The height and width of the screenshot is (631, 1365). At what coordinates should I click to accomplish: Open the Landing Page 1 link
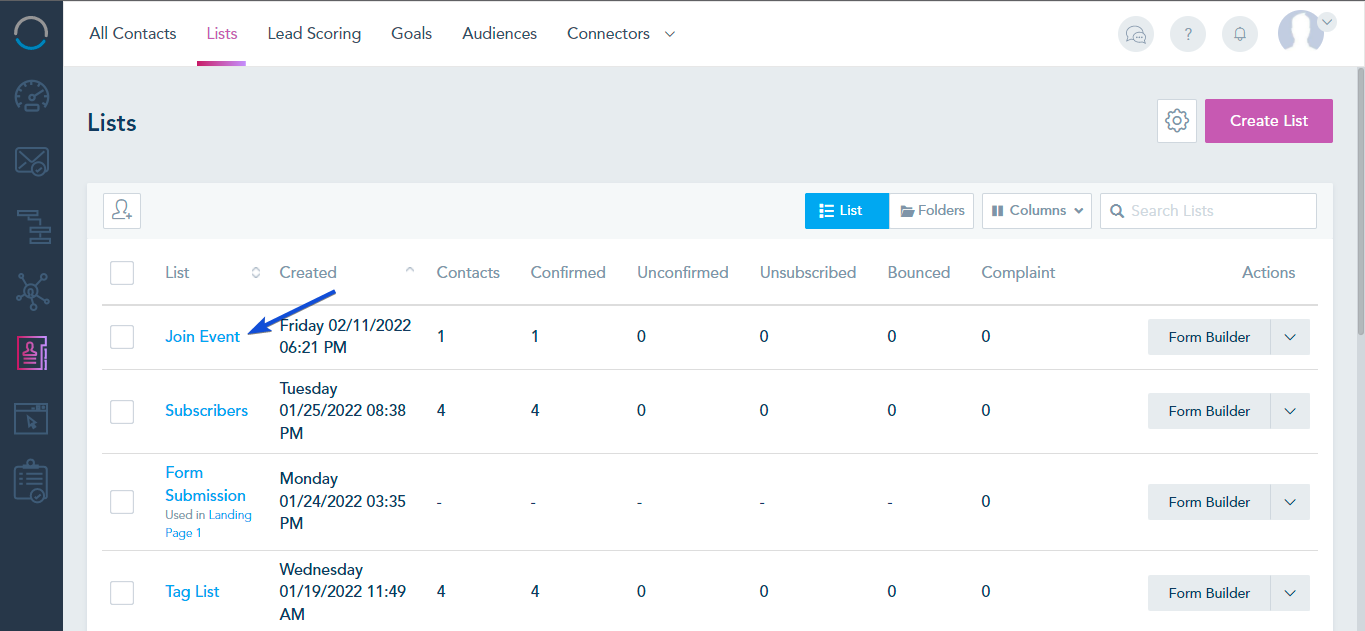coord(208,524)
